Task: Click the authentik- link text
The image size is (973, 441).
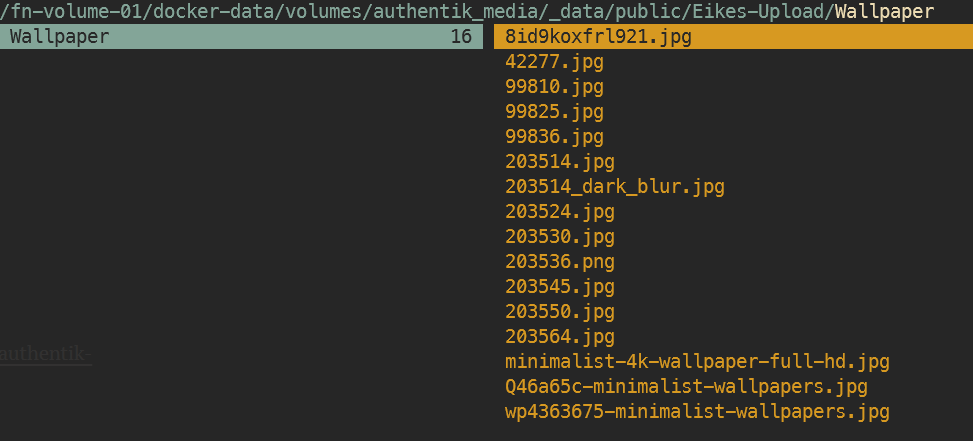Action: pyautogui.click(x=46, y=355)
